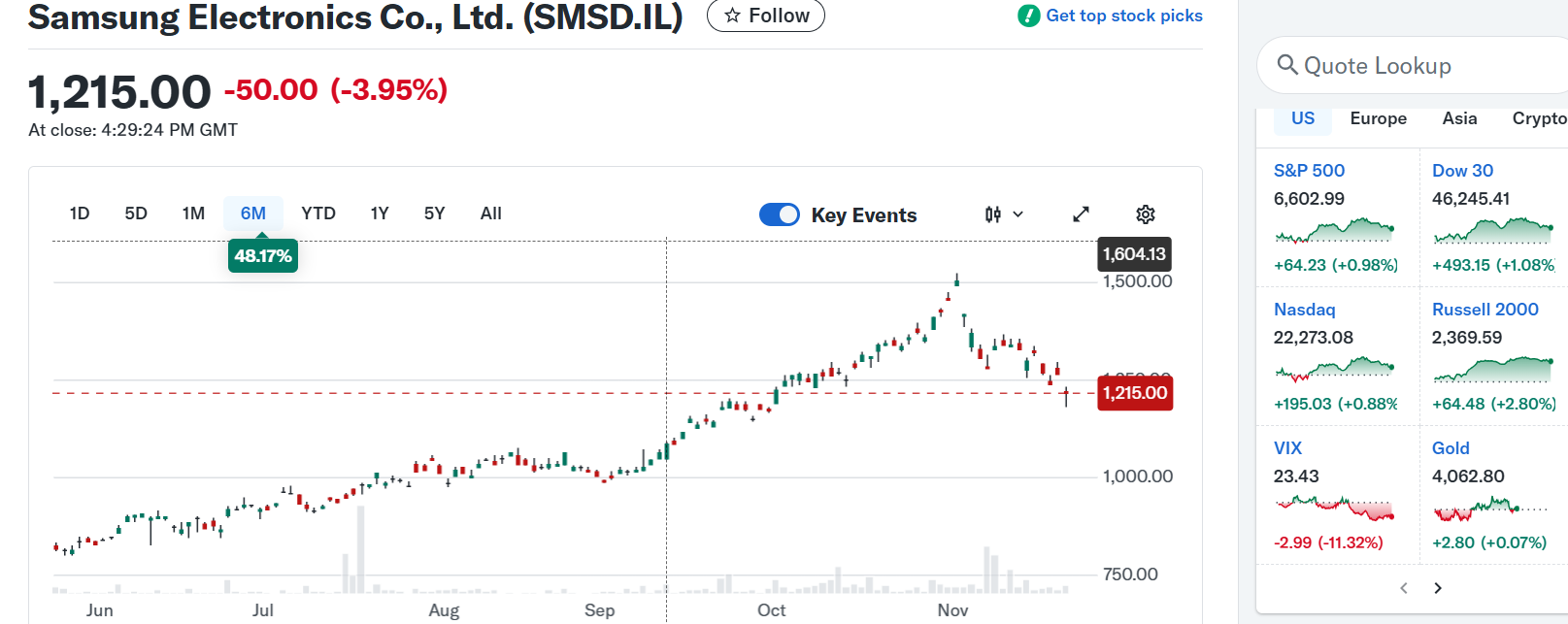This screenshot has width=1568, height=624.
Task: Go to next markets page arrow
Action: [1438, 588]
